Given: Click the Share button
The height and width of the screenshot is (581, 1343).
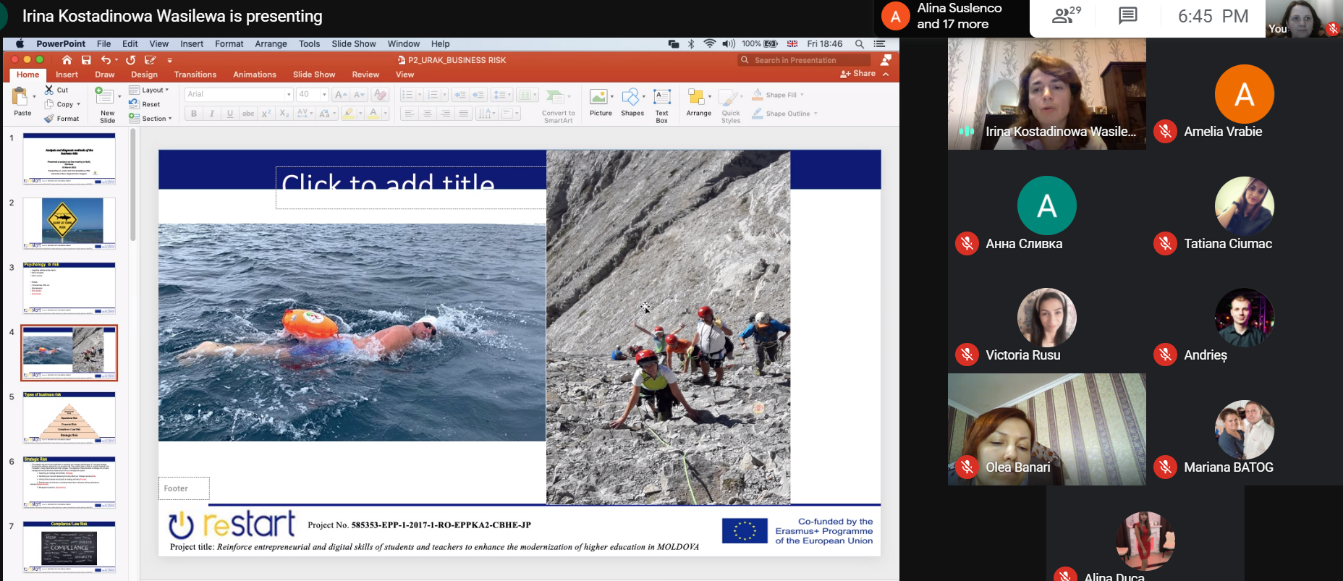Looking at the screenshot, I should [x=858, y=74].
